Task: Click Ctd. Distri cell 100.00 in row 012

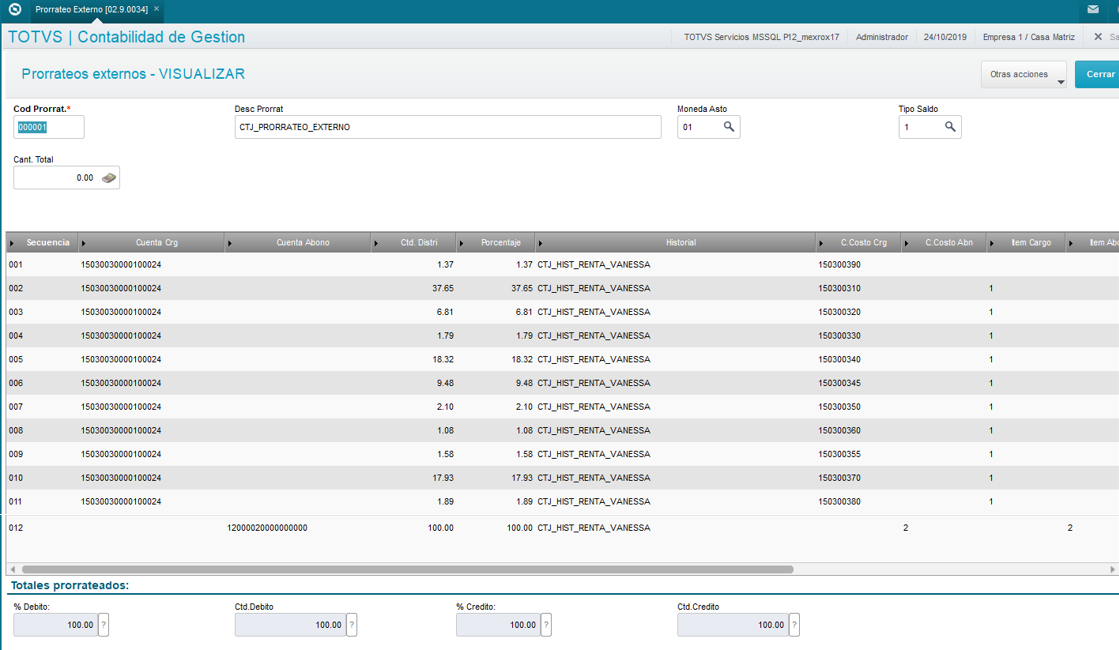Action: [x=440, y=528]
